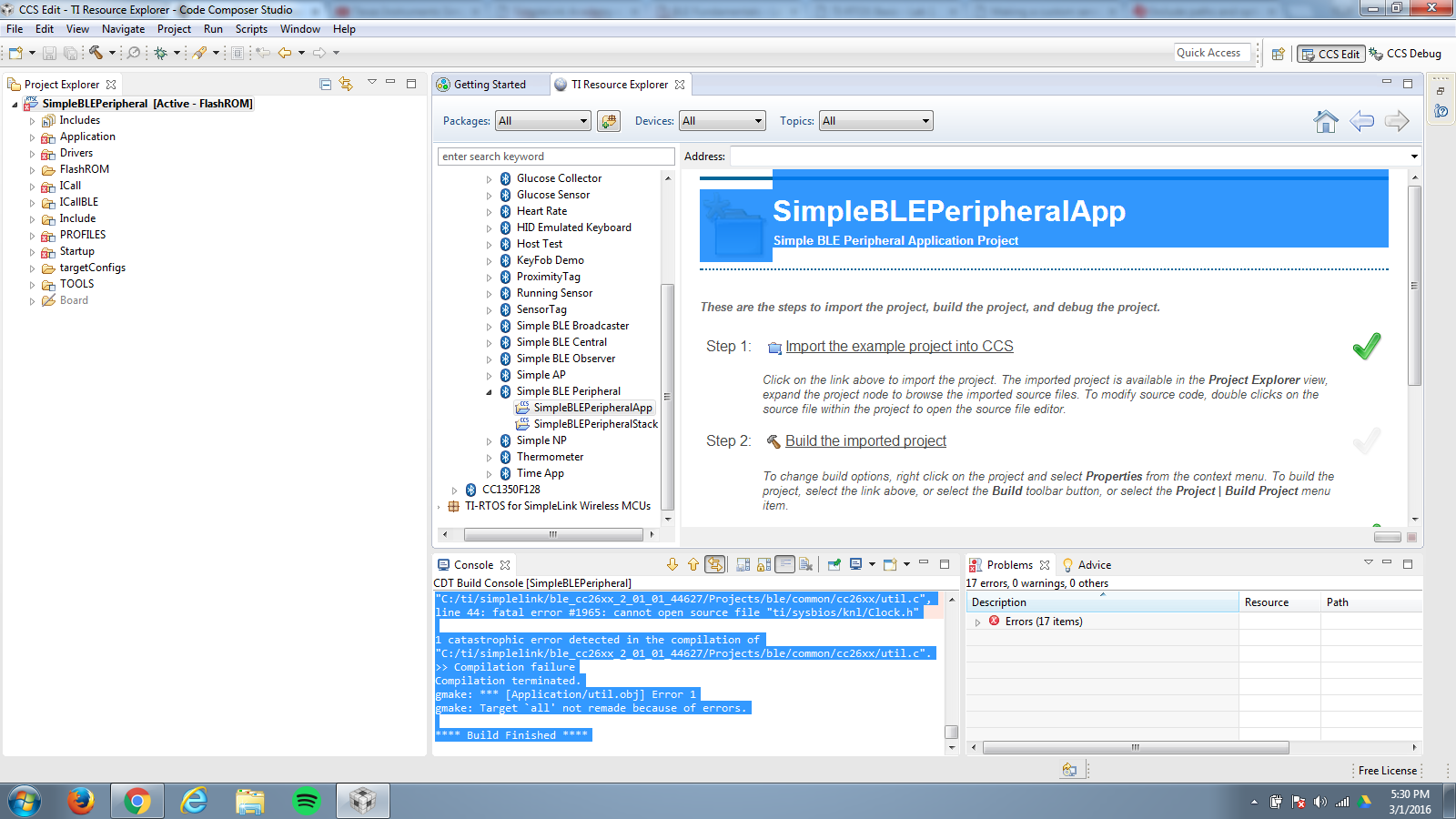The image size is (1456, 819).
Task: Open the Packages dropdown
Action: (x=543, y=121)
